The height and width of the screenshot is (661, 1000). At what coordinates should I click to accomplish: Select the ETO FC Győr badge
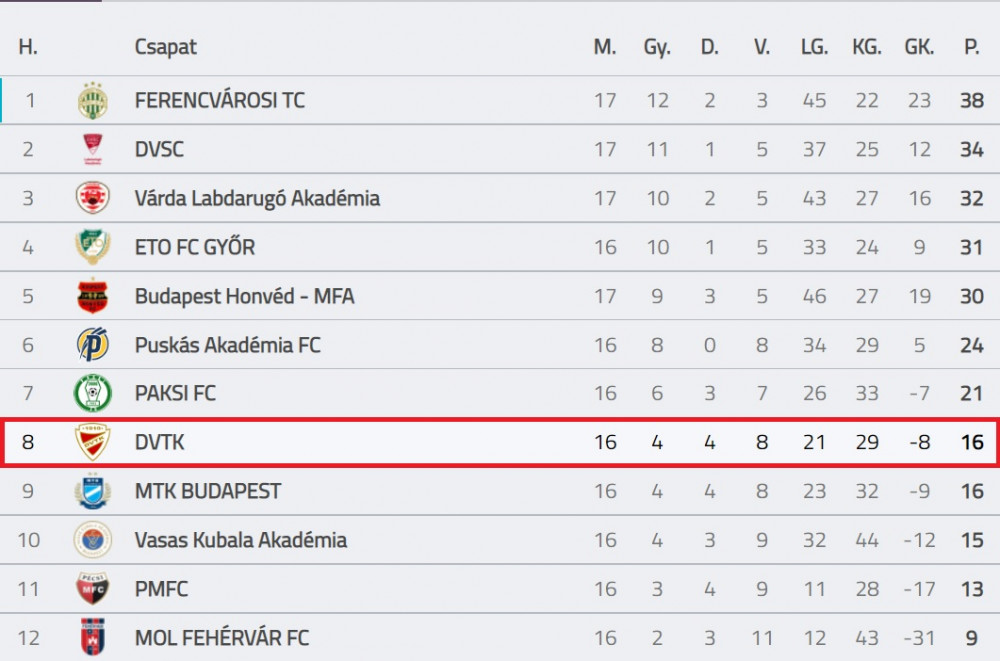[x=92, y=247]
